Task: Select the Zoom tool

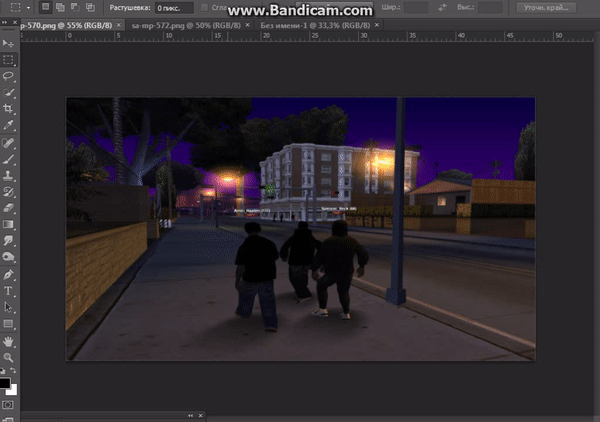Action: tap(8, 357)
